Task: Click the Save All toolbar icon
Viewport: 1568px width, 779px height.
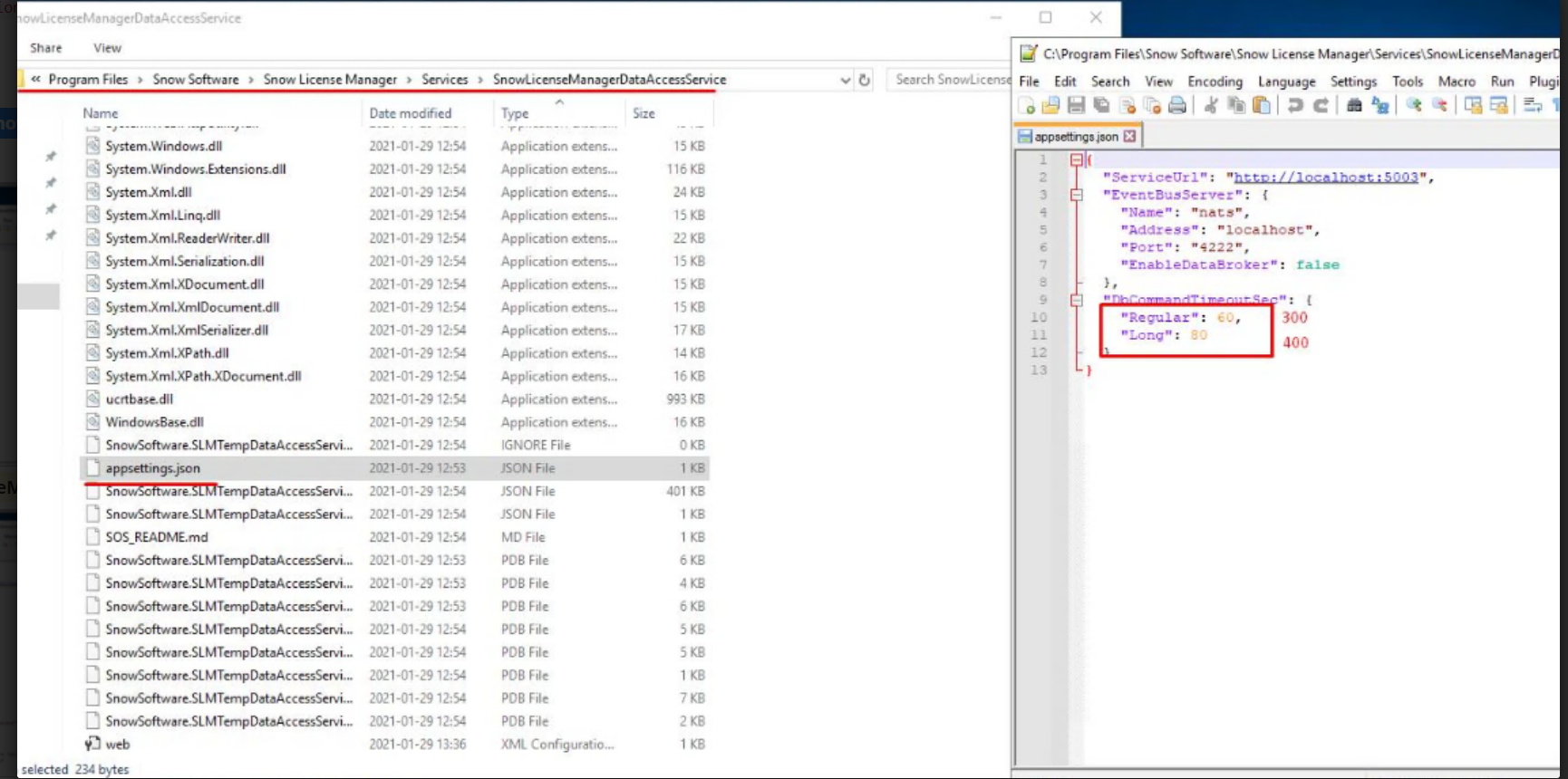Action: coord(1101,106)
